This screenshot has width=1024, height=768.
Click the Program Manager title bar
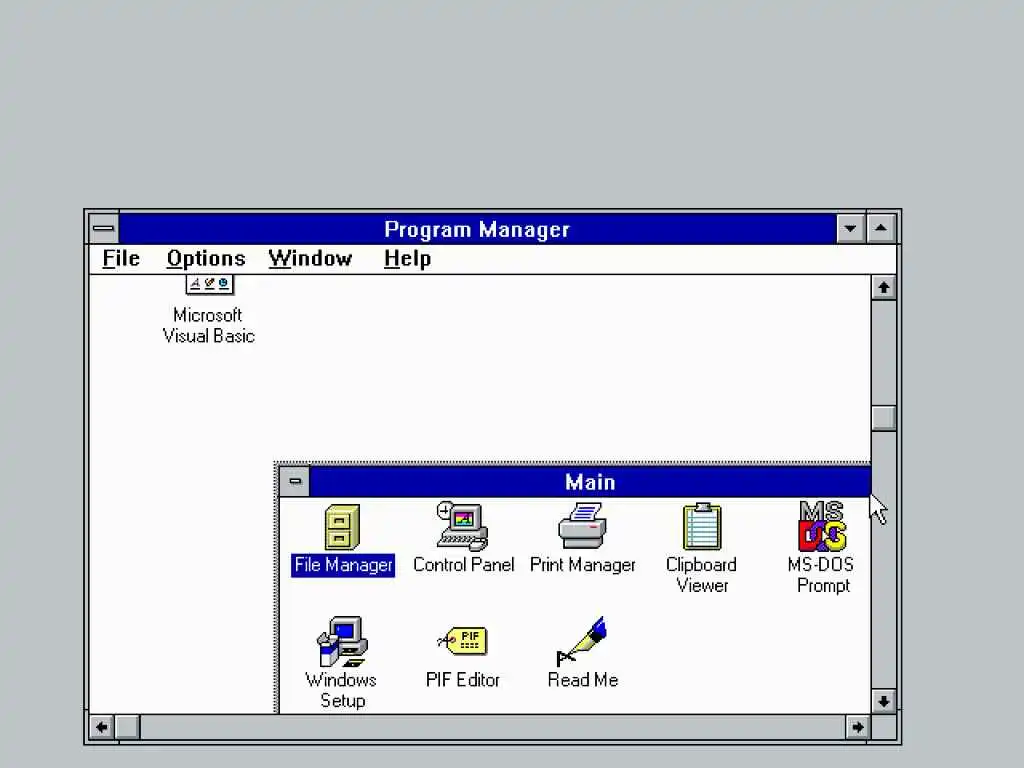point(477,229)
